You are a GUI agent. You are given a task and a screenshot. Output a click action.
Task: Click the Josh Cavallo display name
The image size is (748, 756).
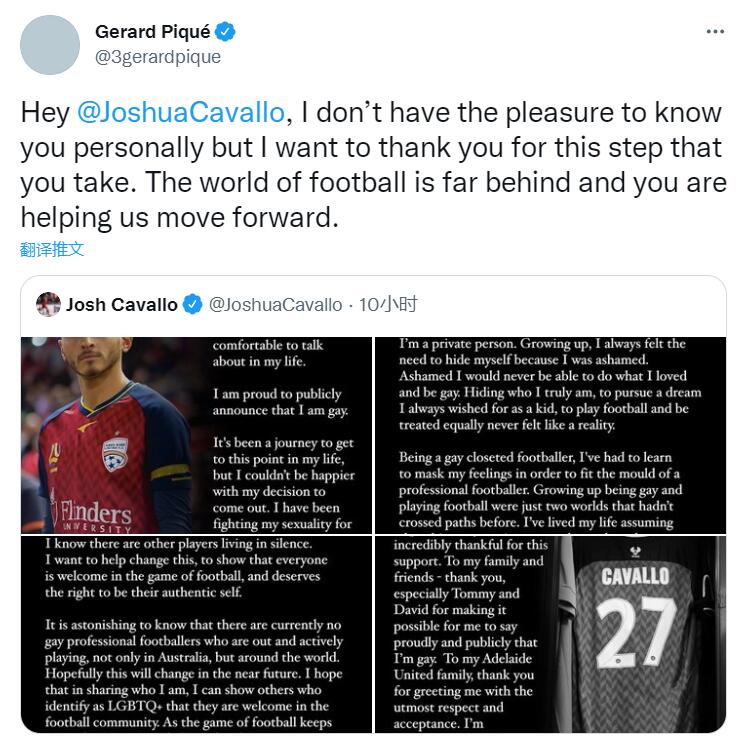pos(122,305)
